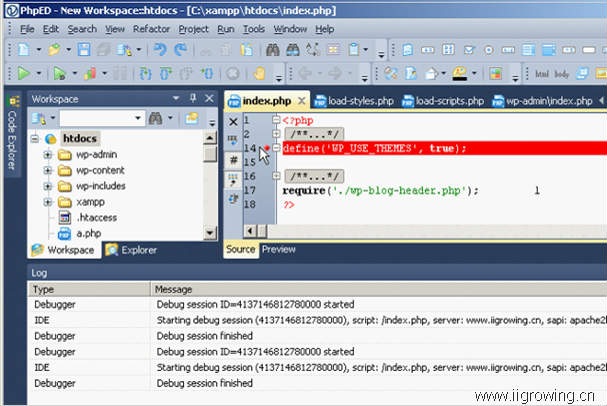Switch to load-styles.php tab
This screenshot has width=607, height=406.
pos(354,101)
